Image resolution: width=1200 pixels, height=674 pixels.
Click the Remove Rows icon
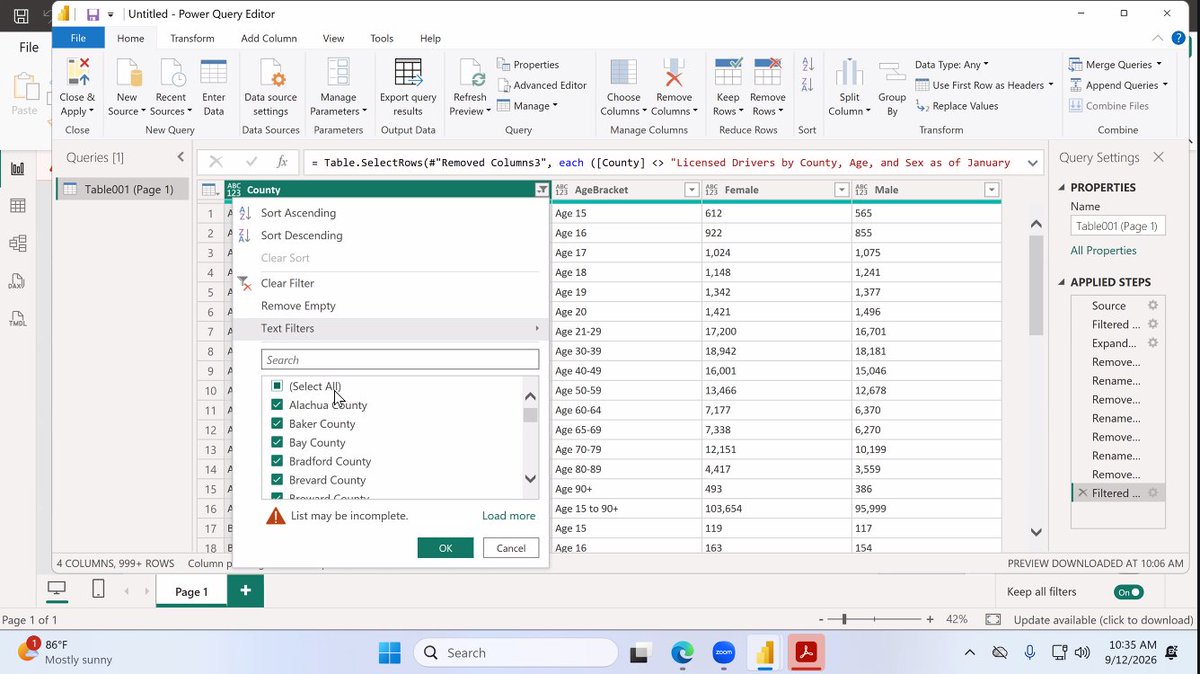(x=768, y=72)
